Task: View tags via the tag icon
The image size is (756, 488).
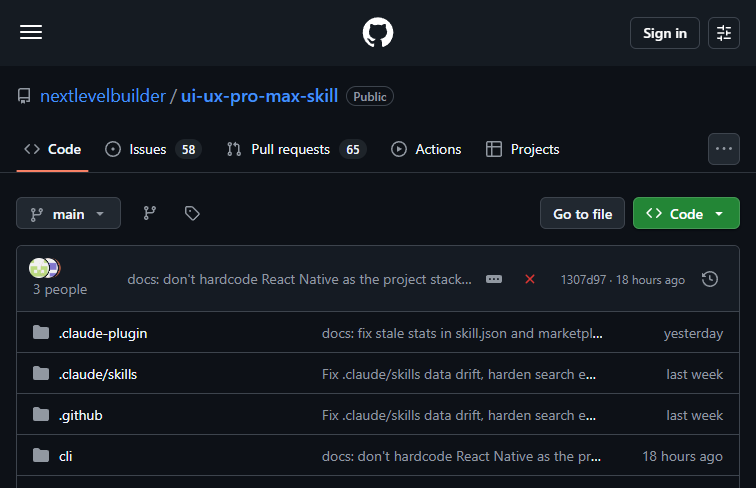Action: point(192,213)
